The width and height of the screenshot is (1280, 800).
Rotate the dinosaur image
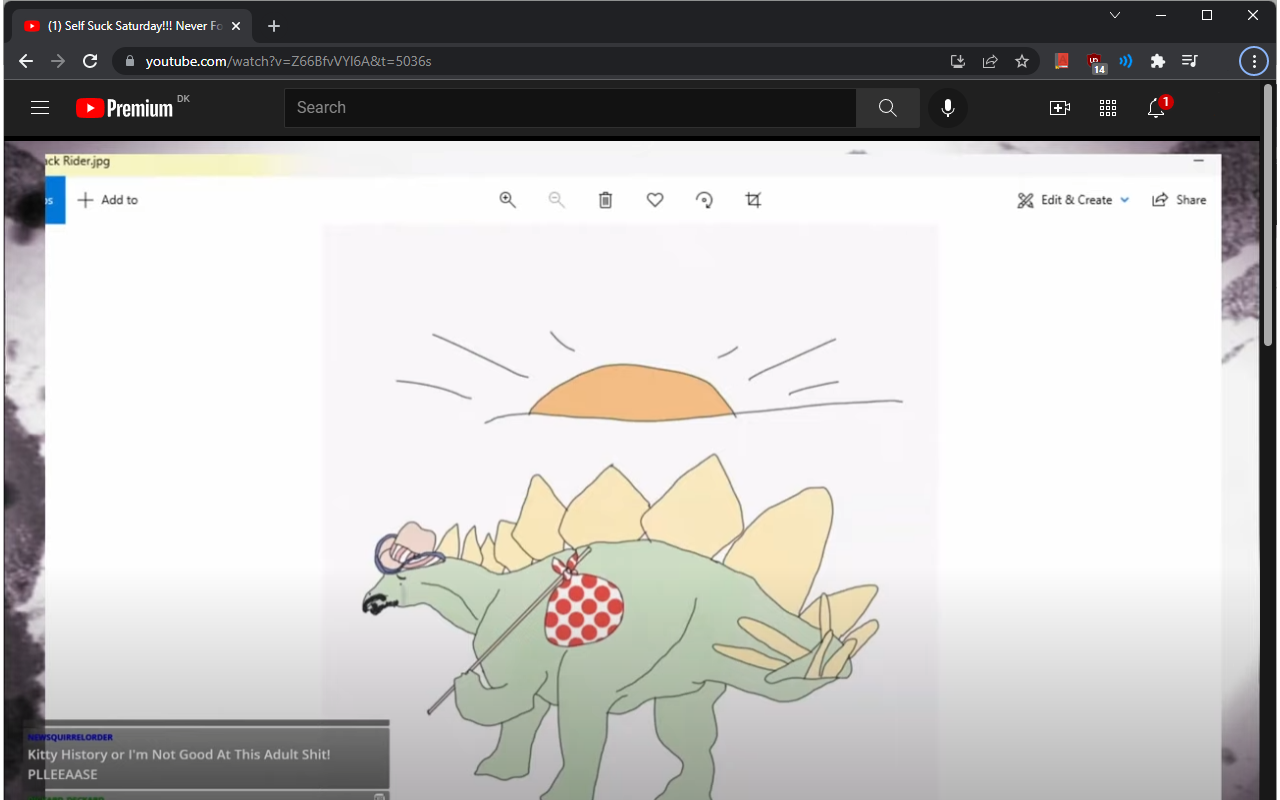coord(705,199)
